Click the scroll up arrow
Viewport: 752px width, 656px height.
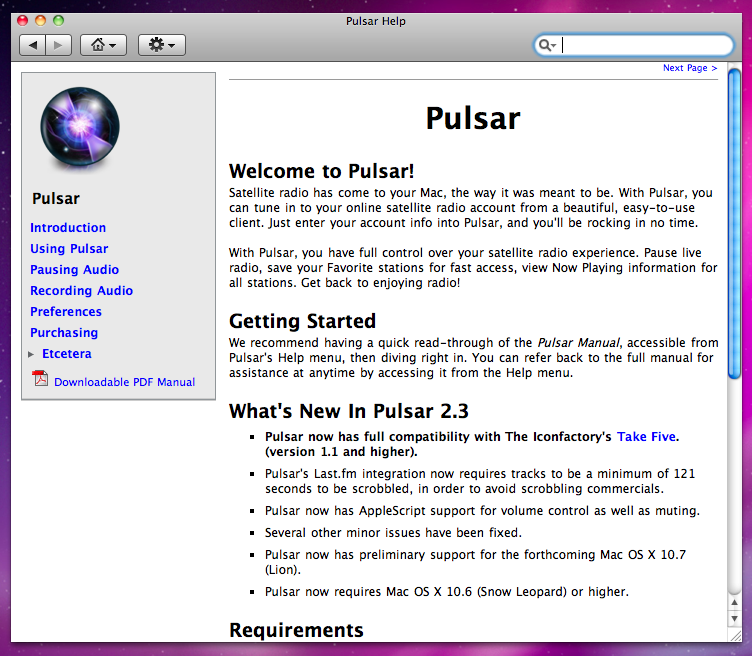pyautogui.click(x=734, y=602)
